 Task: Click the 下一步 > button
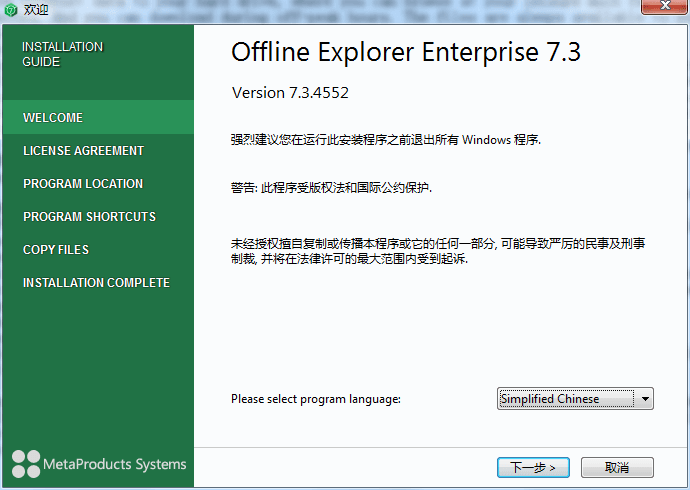533,467
